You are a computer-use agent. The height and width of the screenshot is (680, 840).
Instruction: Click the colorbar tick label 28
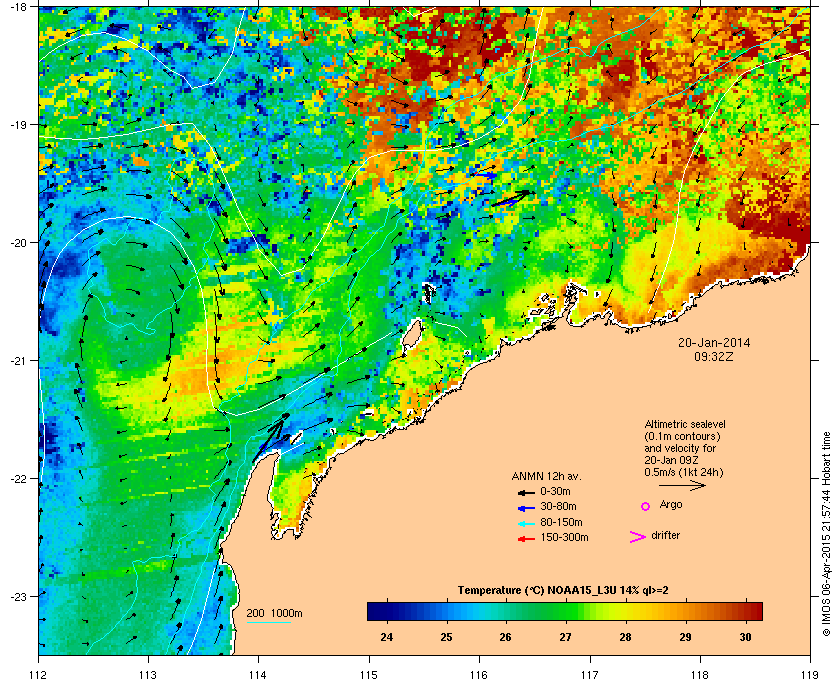pos(625,637)
